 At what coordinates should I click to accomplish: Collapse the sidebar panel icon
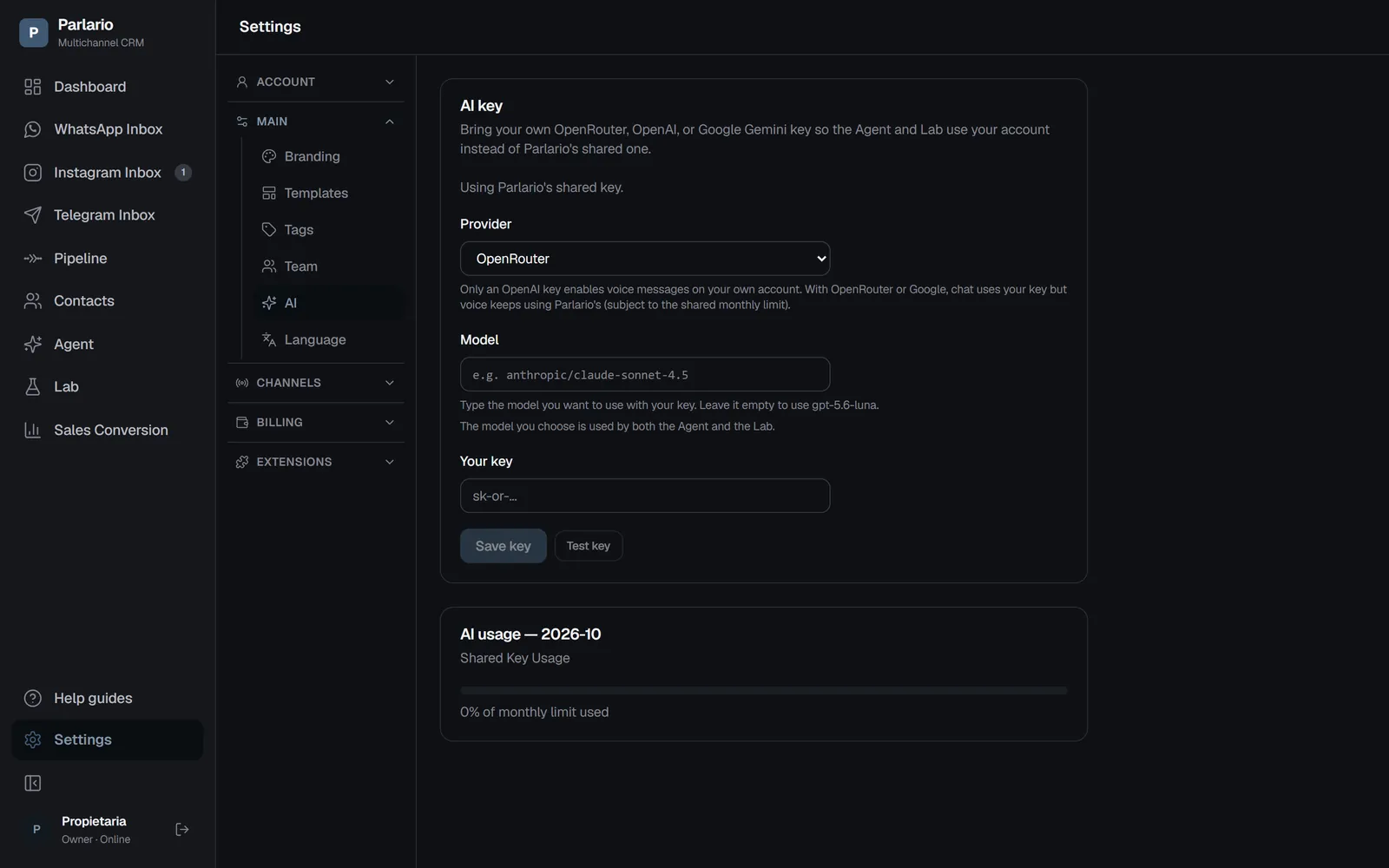coord(33,784)
